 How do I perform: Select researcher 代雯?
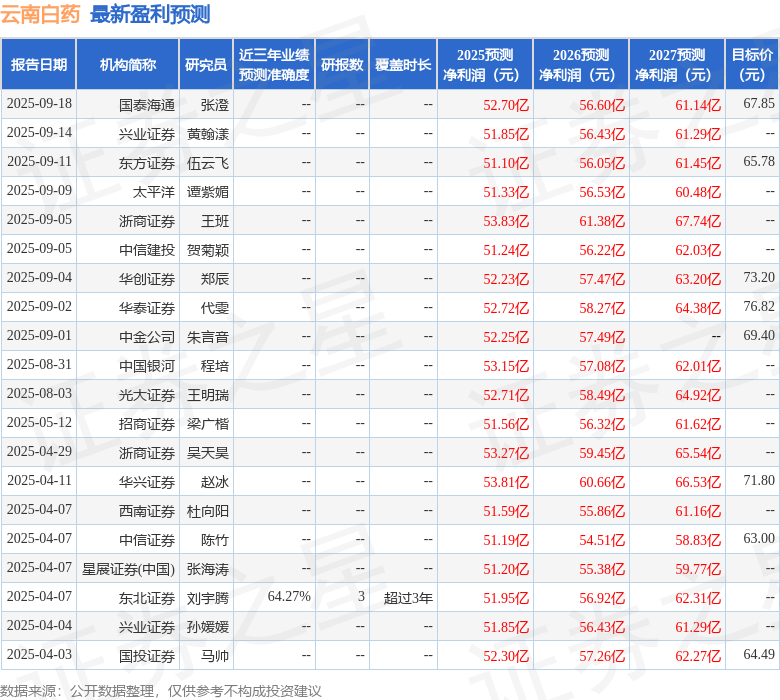click(215, 308)
